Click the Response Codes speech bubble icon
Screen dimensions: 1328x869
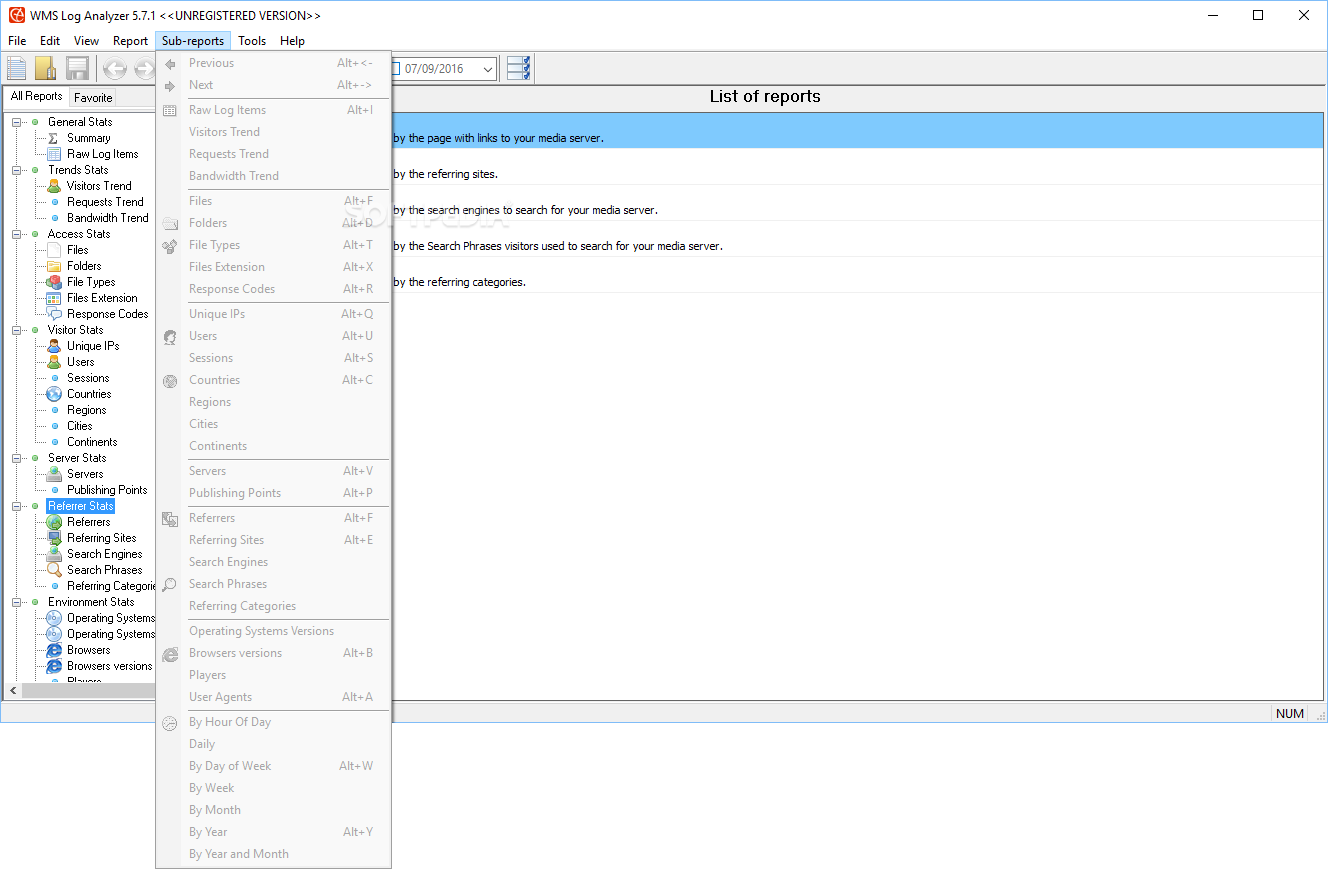(x=54, y=314)
